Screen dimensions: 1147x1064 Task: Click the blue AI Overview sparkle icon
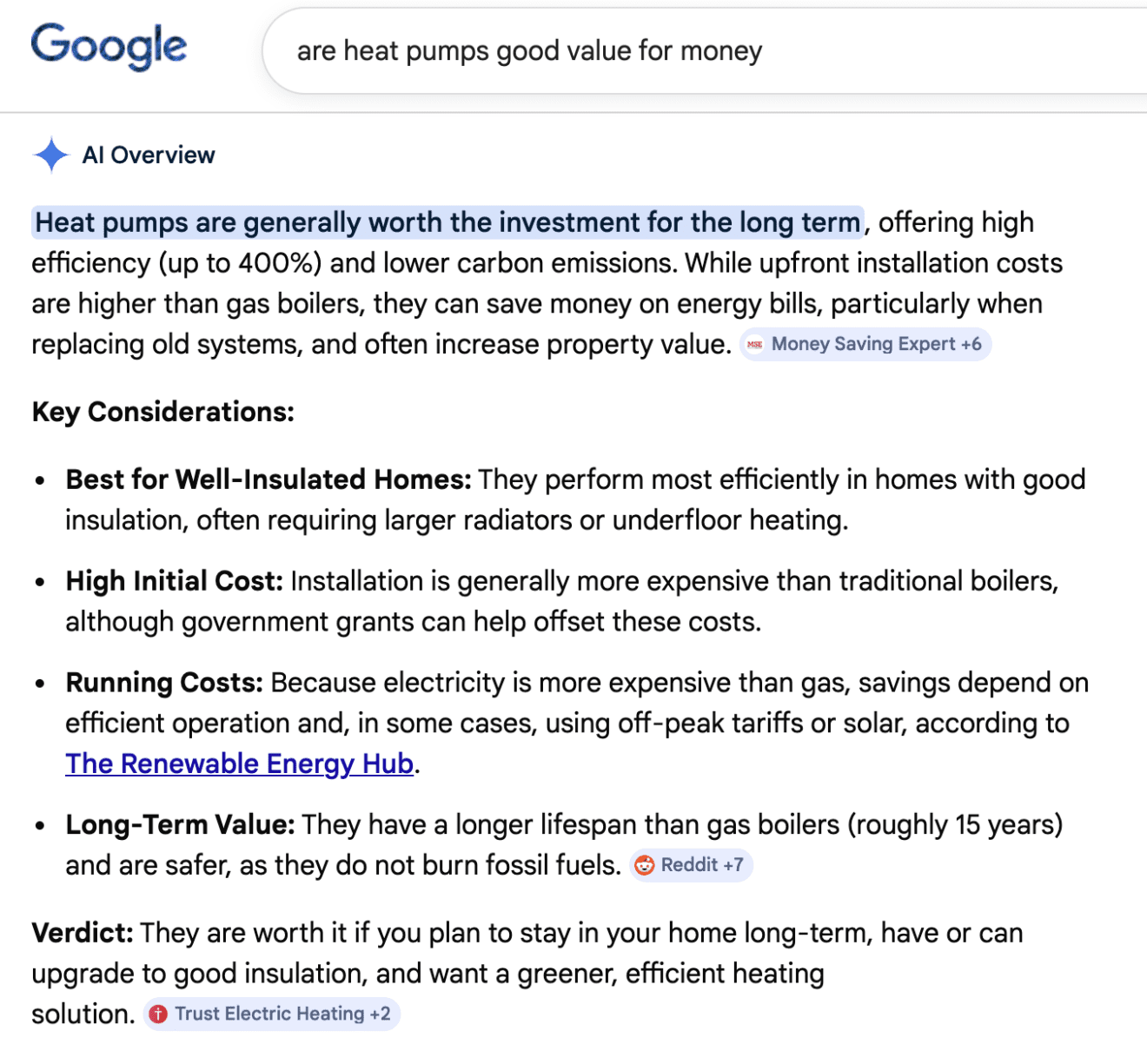pos(51,155)
